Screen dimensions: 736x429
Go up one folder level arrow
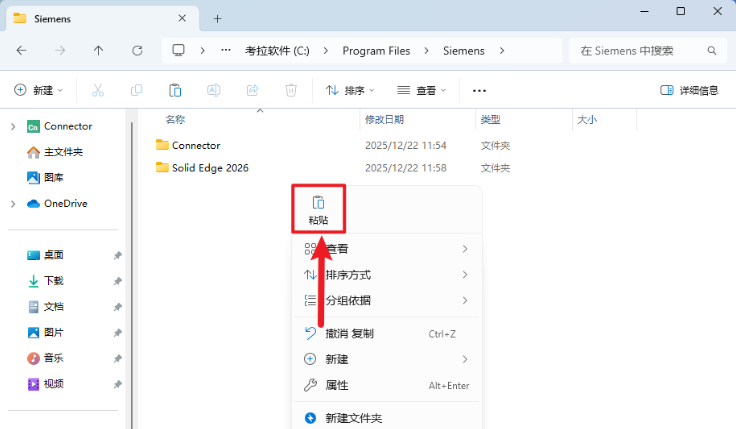click(x=98, y=50)
